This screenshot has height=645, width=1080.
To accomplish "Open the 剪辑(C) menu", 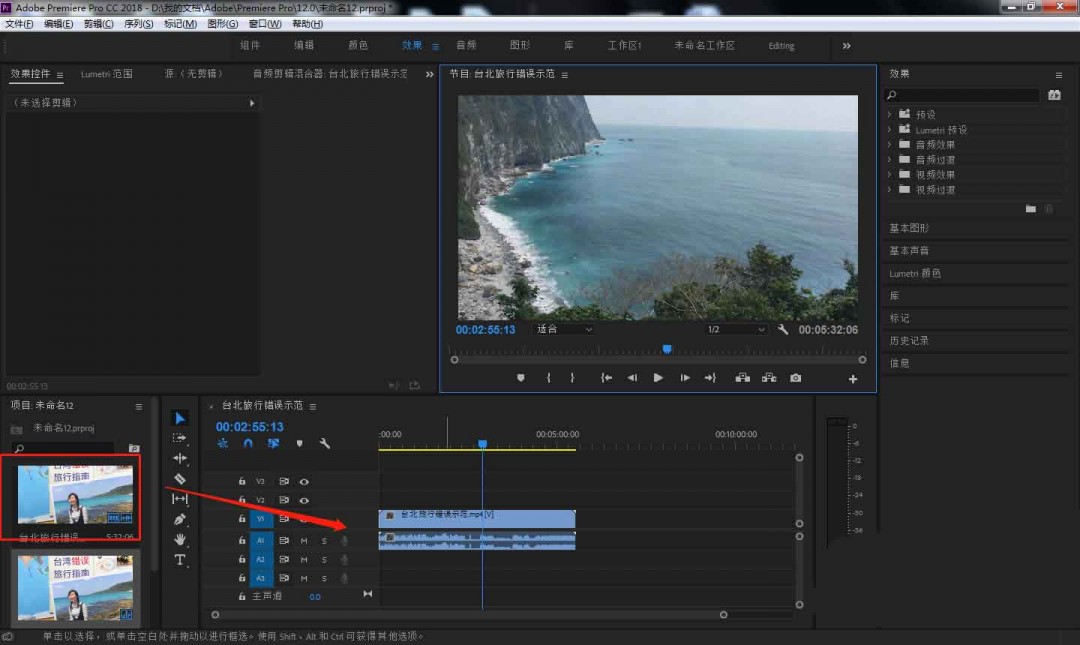I will click(x=98, y=24).
